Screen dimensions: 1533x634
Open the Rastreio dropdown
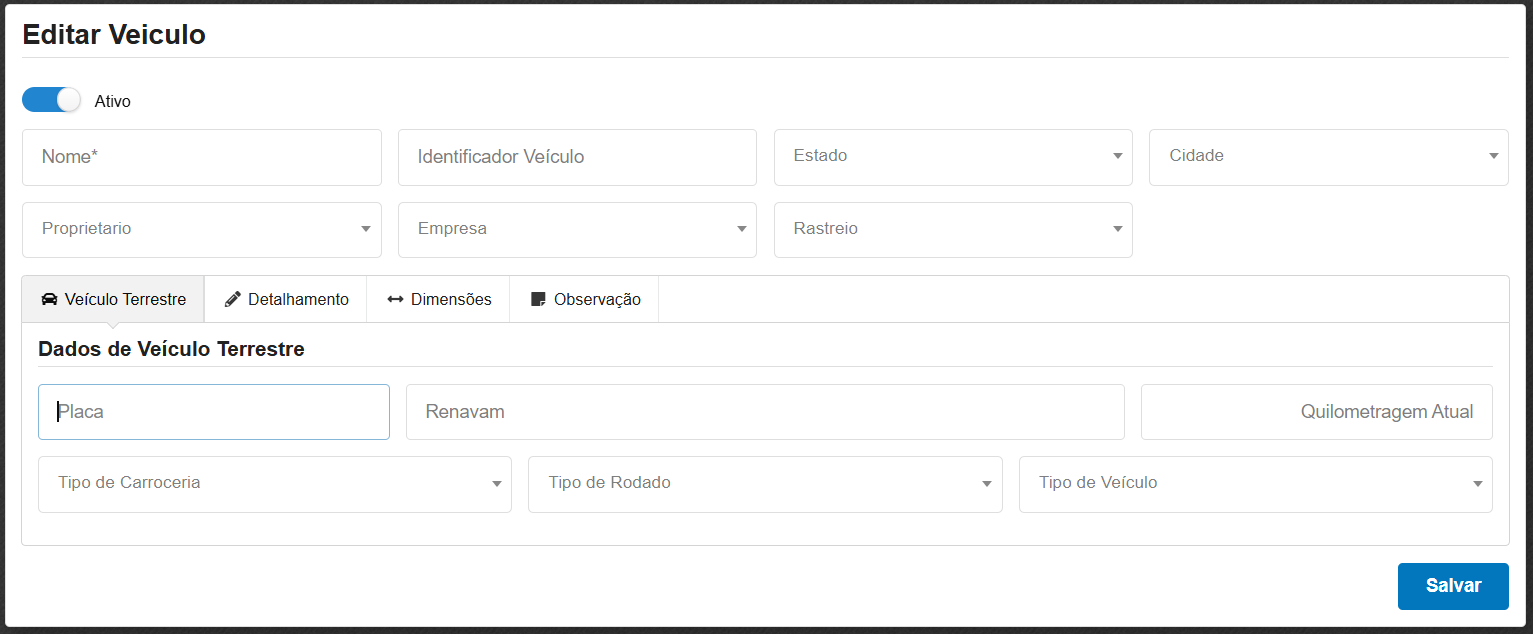(x=952, y=230)
